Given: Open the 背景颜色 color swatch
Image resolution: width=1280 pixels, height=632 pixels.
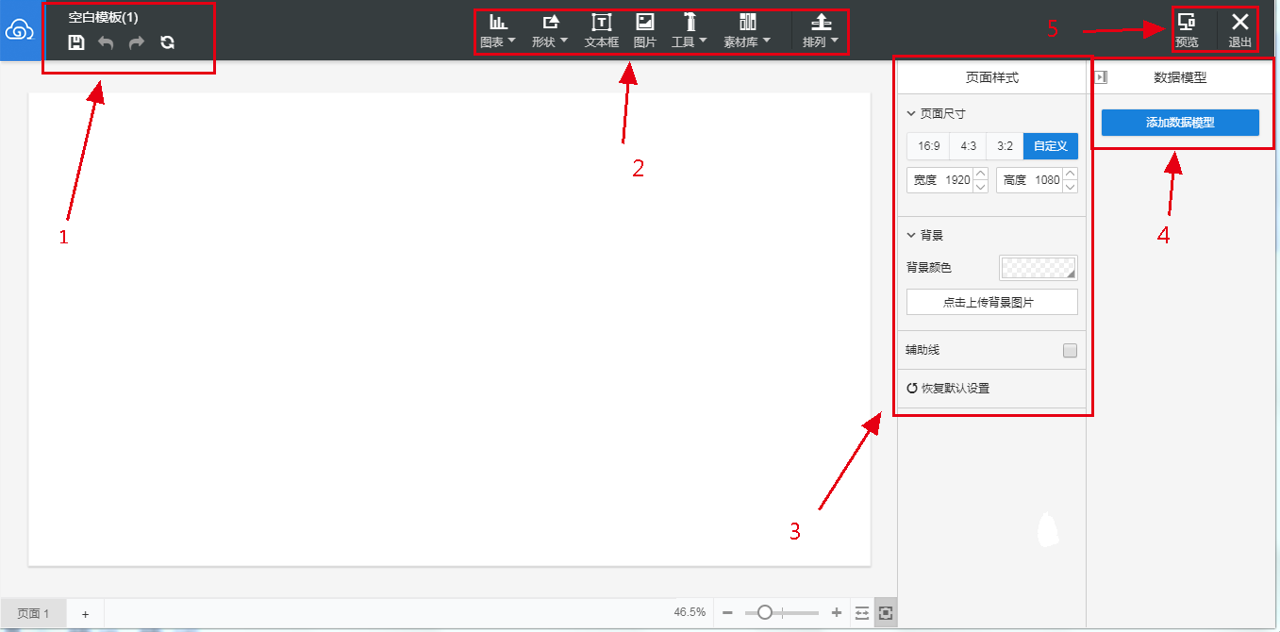Looking at the screenshot, I should pyautogui.click(x=1038, y=268).
